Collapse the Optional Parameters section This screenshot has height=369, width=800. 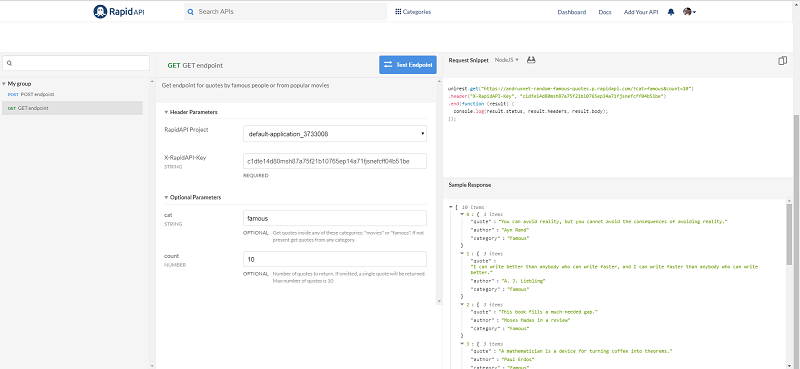pyautogui.click(x=166, y=198)
